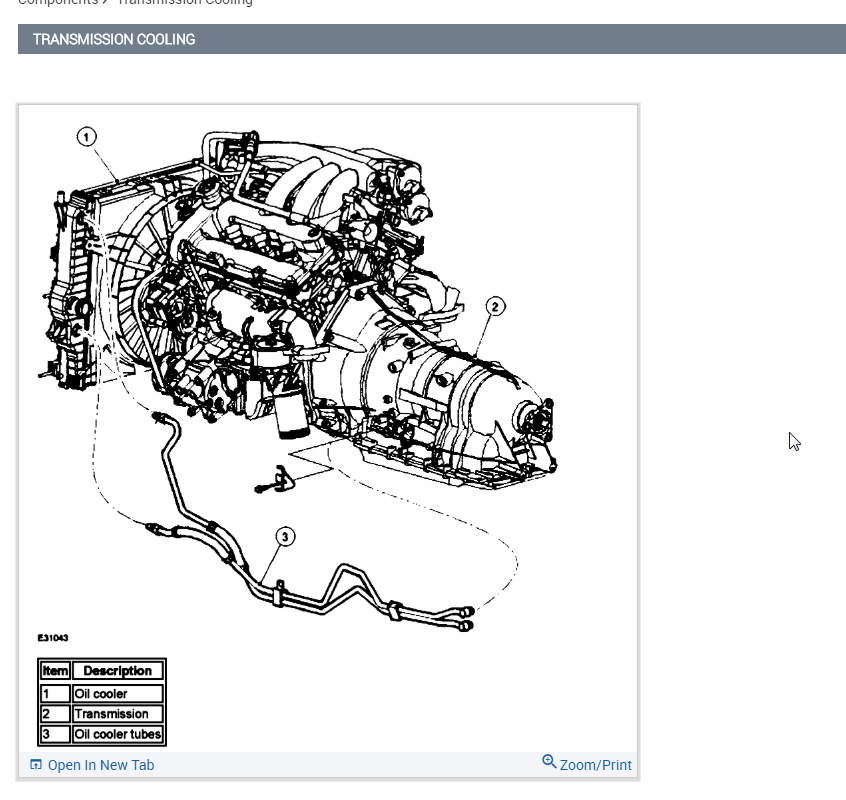Open In New Tab link text
Viewport: 846px width, 800px height.
(x=101, y=765)
